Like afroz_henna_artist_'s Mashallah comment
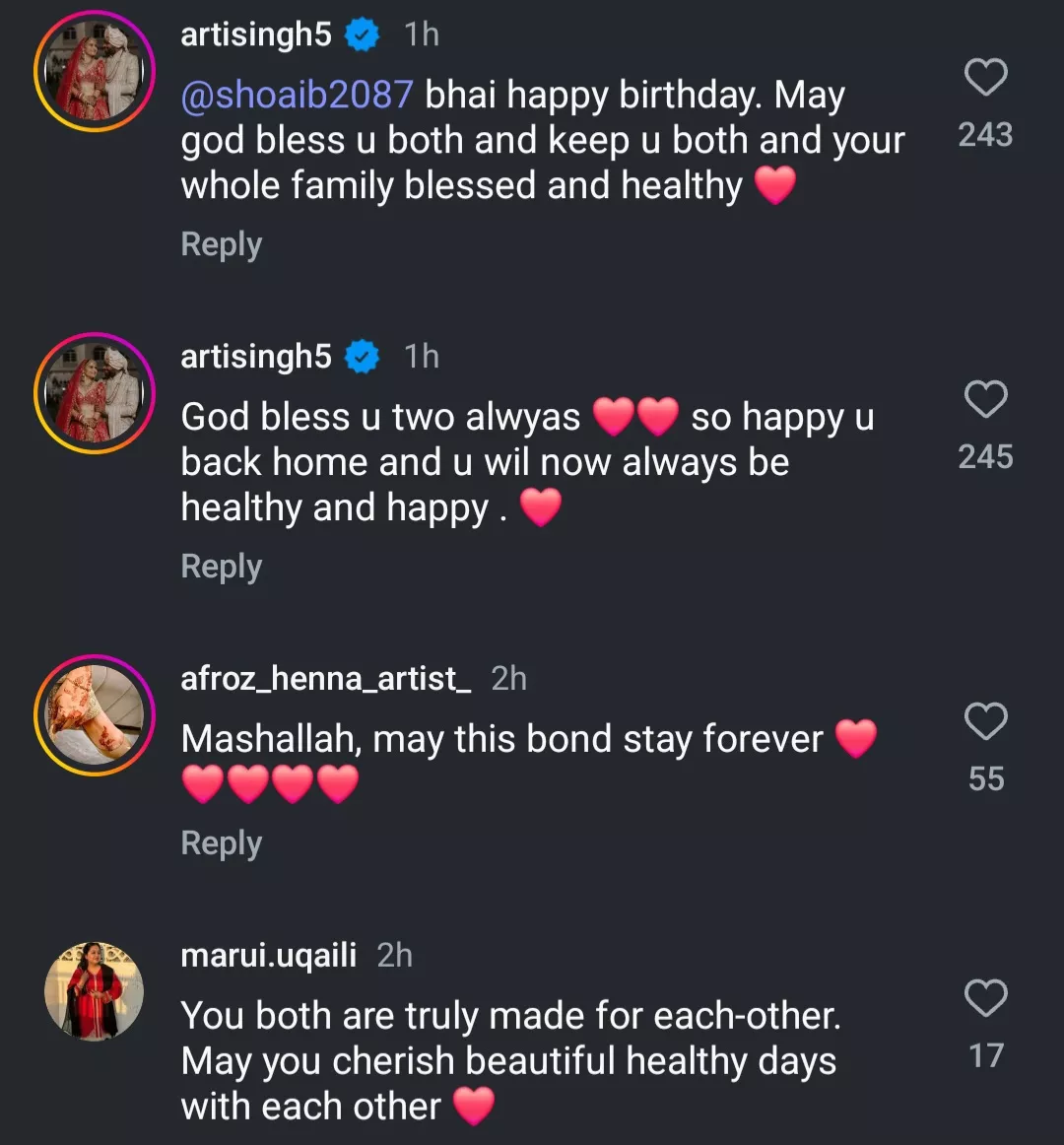Image resolution: width=1064 pixels, height=1145 pixels. point(985,722)
